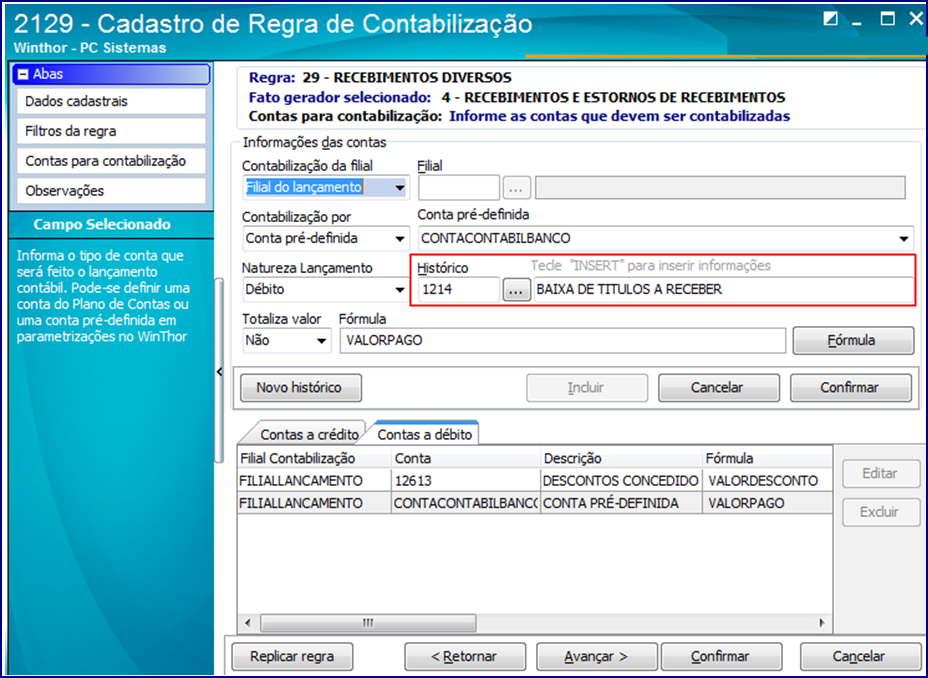Click the restore-down window icon in title bar
The width and height of the screenshot is (928, 678).
click(831, 19)
